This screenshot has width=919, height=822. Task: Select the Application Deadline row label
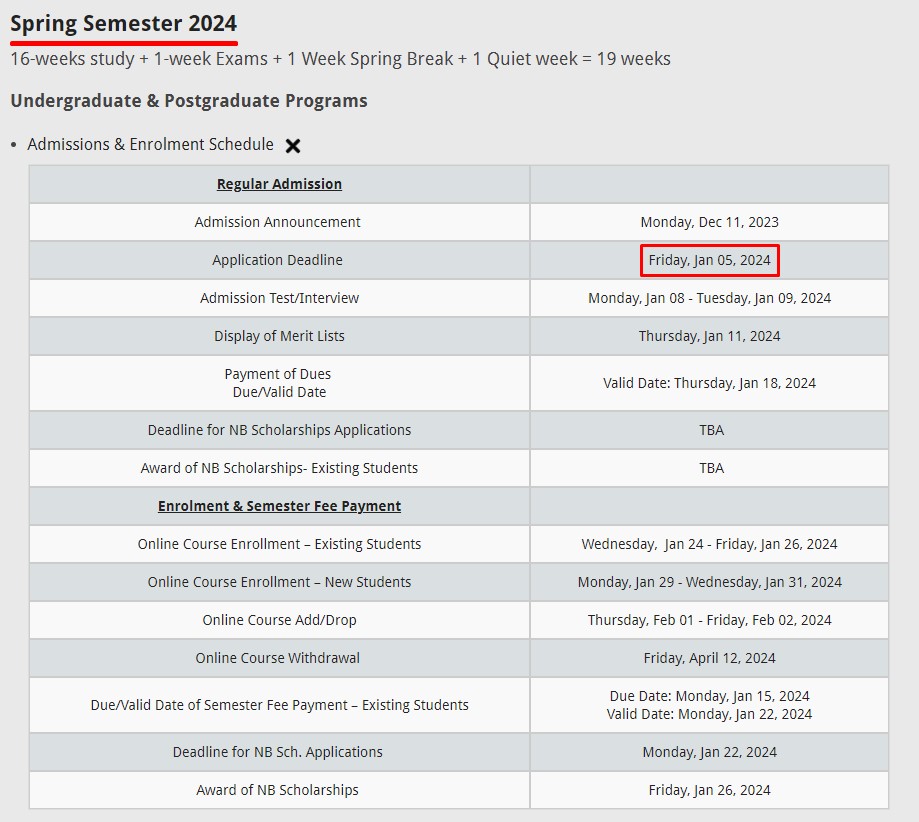(277, 260)
